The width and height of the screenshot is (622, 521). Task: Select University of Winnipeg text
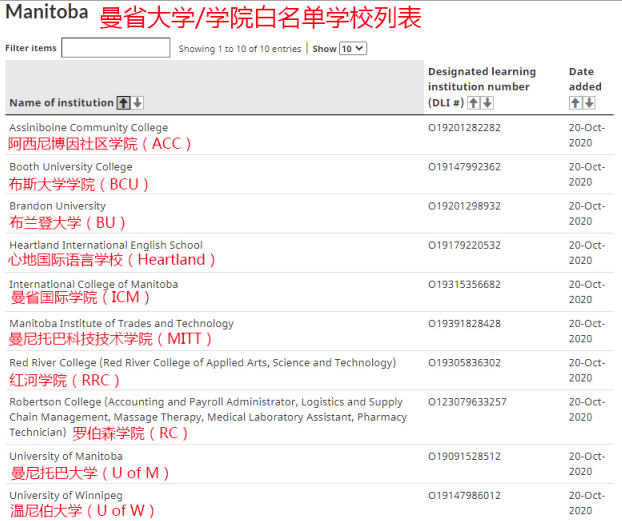(x=66, y=496)
